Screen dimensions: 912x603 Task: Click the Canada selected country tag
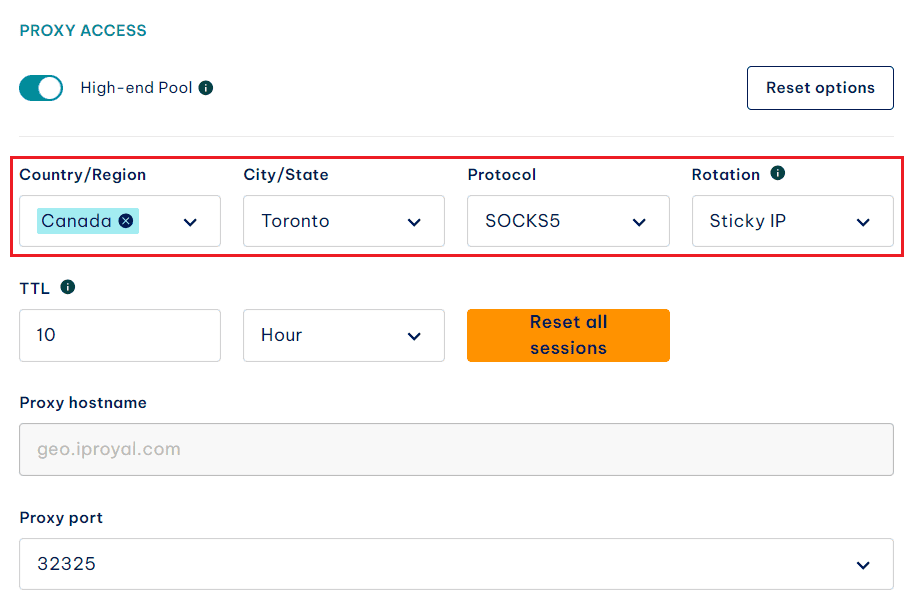[76, 221]
